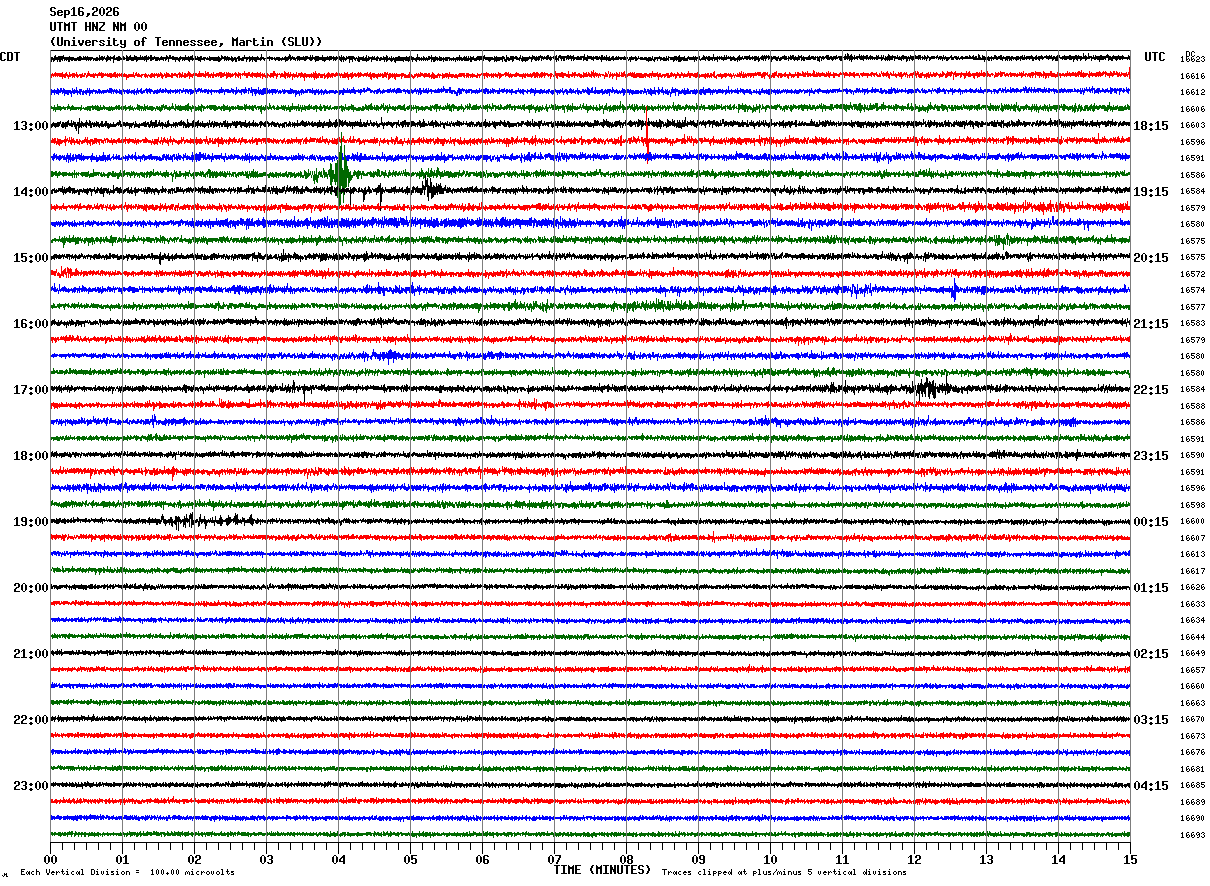1210x886 pixels.
Task: Click the 23:00 CDT time label
Action: tap(31, 786)
